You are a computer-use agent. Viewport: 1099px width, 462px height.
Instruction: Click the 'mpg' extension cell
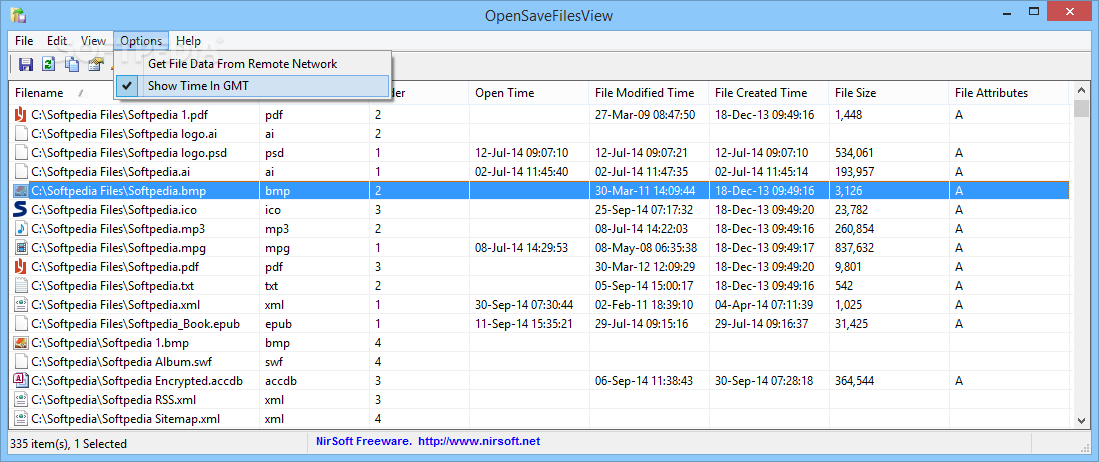(314, 247)
